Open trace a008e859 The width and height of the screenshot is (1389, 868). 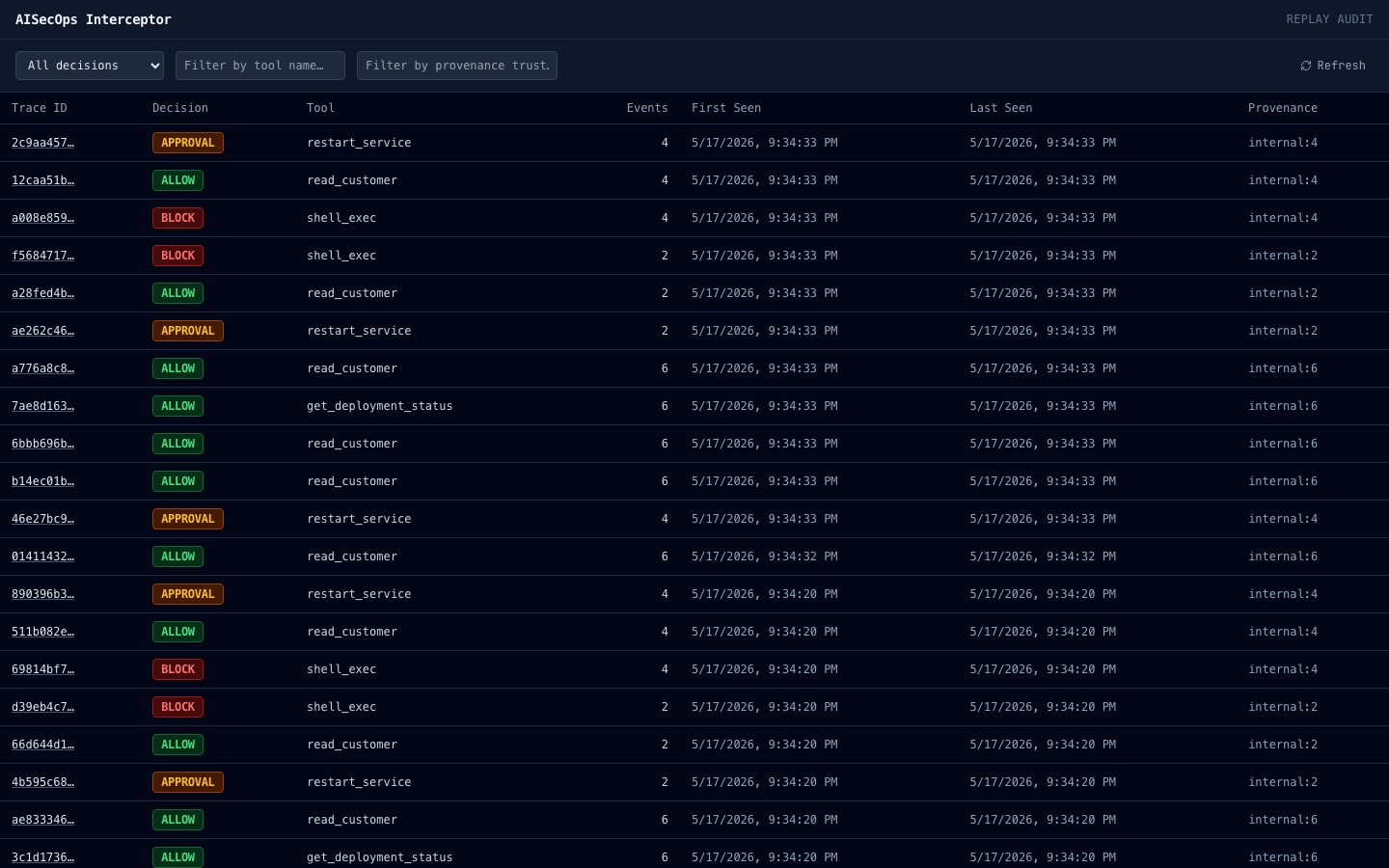(42, 218)
